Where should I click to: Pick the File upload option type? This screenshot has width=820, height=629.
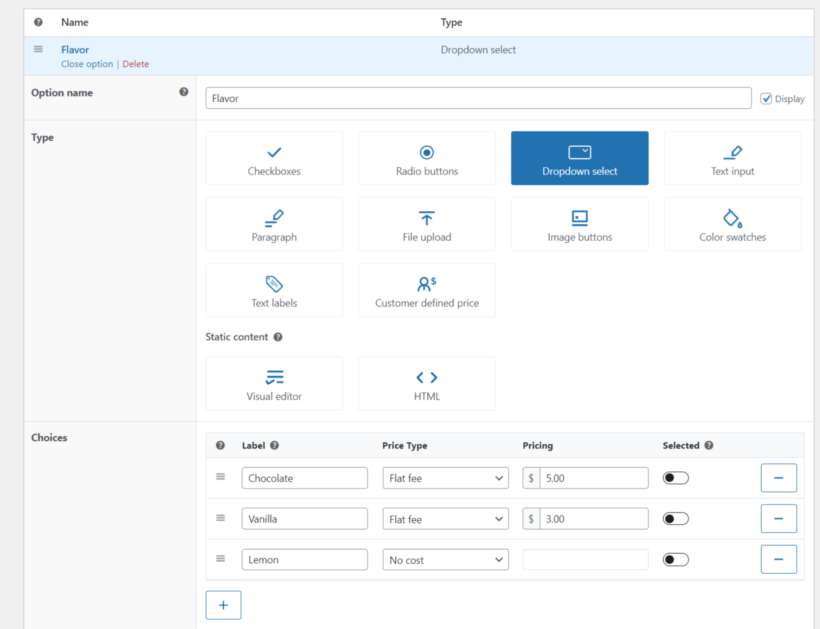(427, 223)
